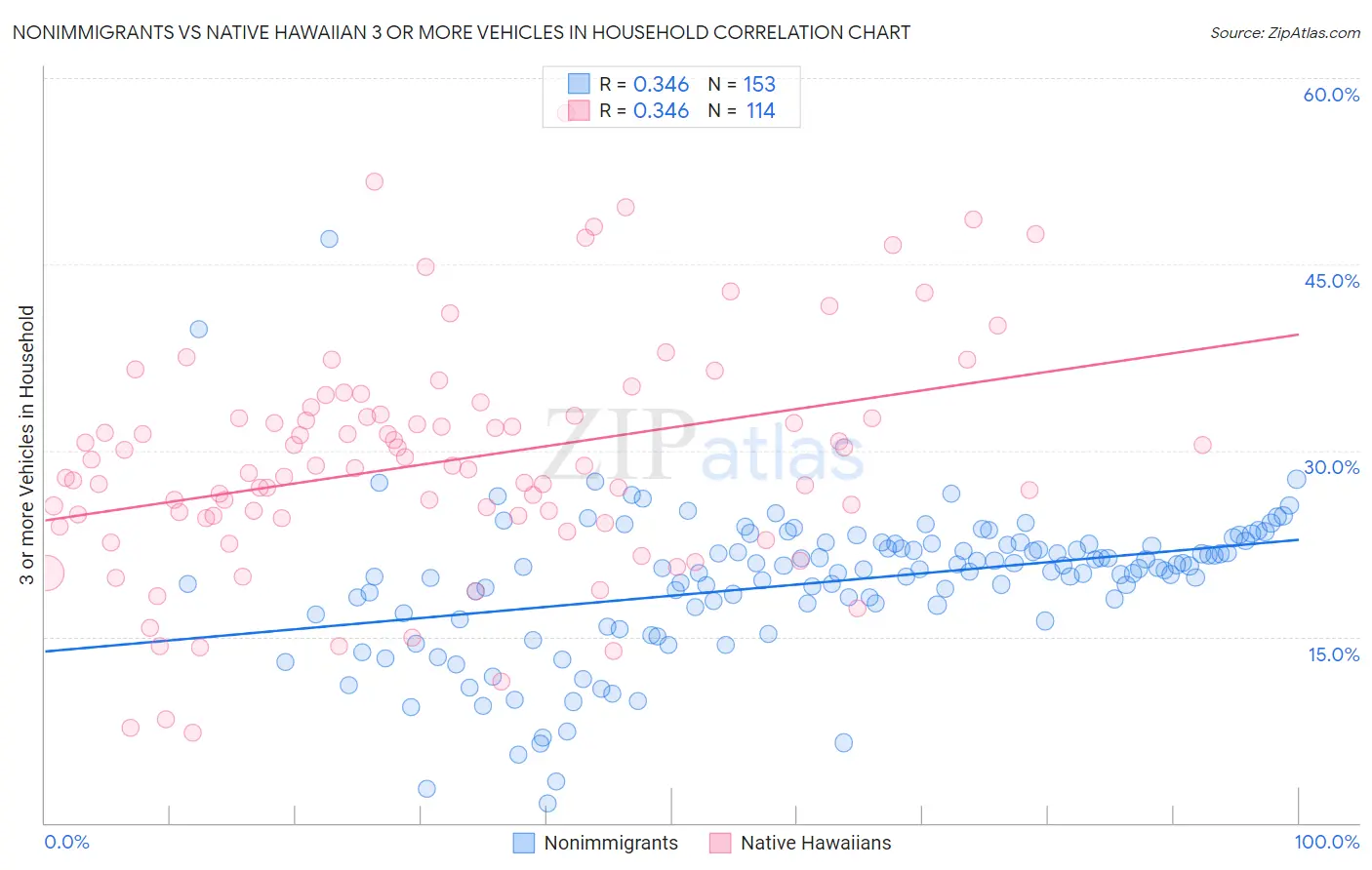
Task: Click the pink Native Hawaiians legend swatch
Action: [x=720, y=843]
